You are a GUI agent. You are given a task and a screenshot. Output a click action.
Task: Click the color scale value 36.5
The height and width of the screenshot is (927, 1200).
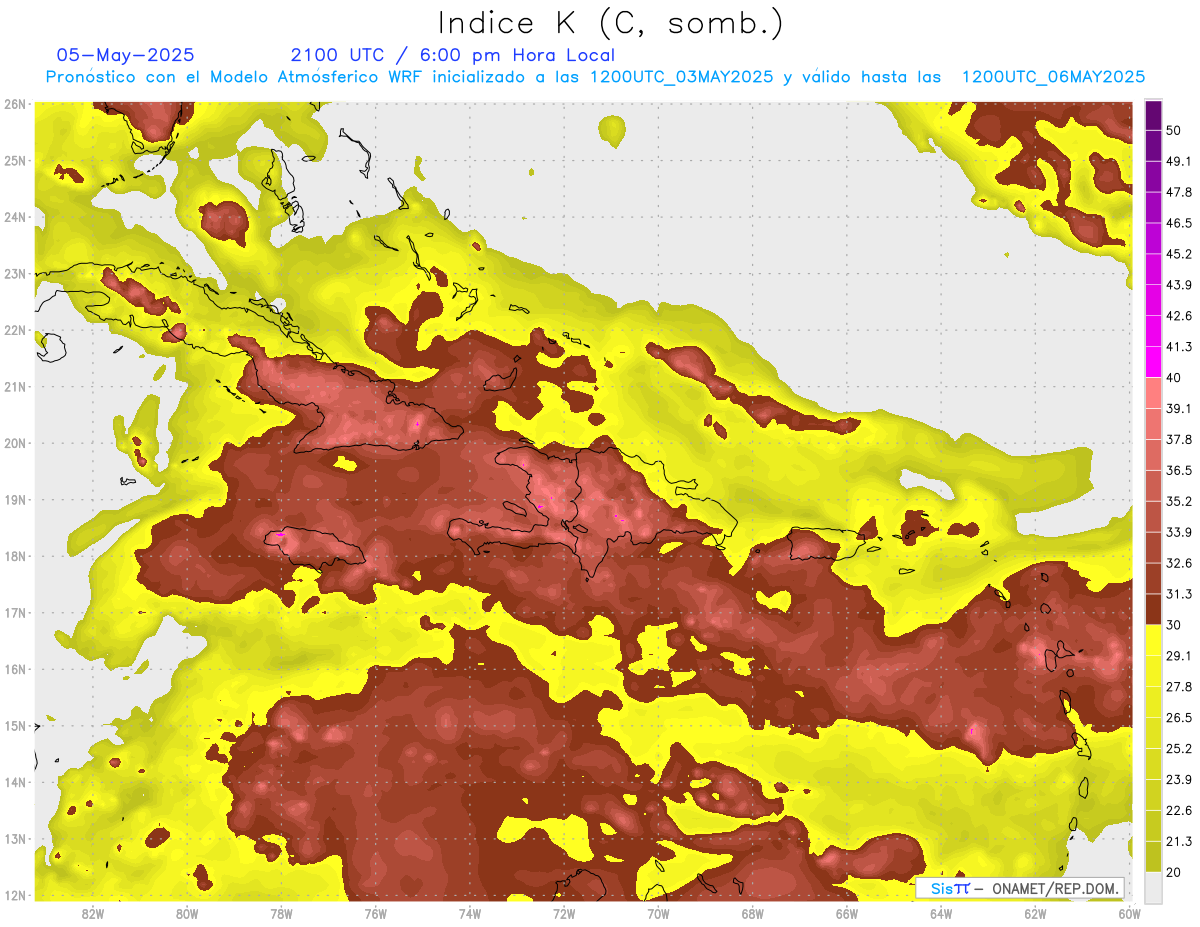tap(1179, 470)
